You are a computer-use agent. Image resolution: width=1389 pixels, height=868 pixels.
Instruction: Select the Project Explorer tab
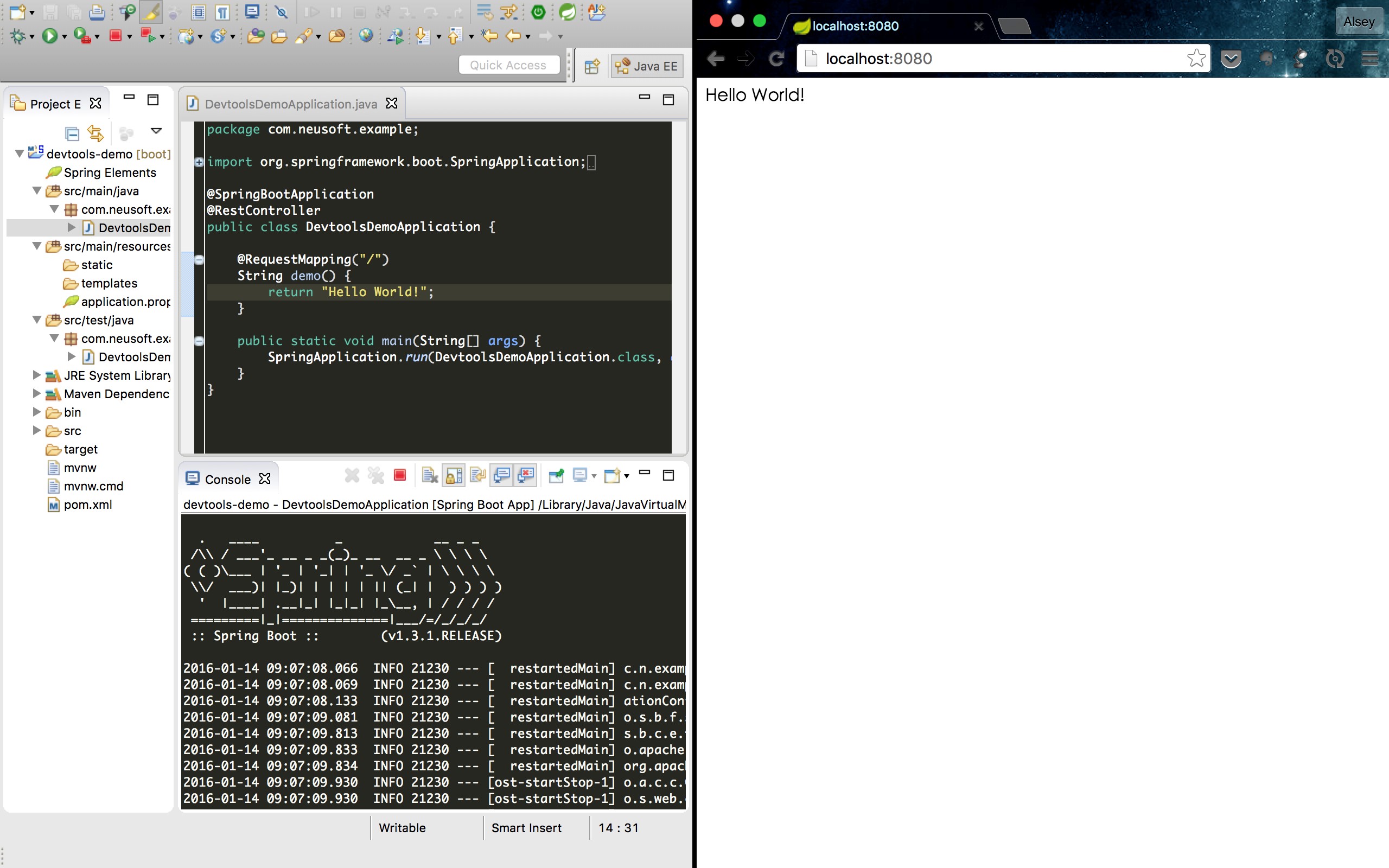coord(55,104)
